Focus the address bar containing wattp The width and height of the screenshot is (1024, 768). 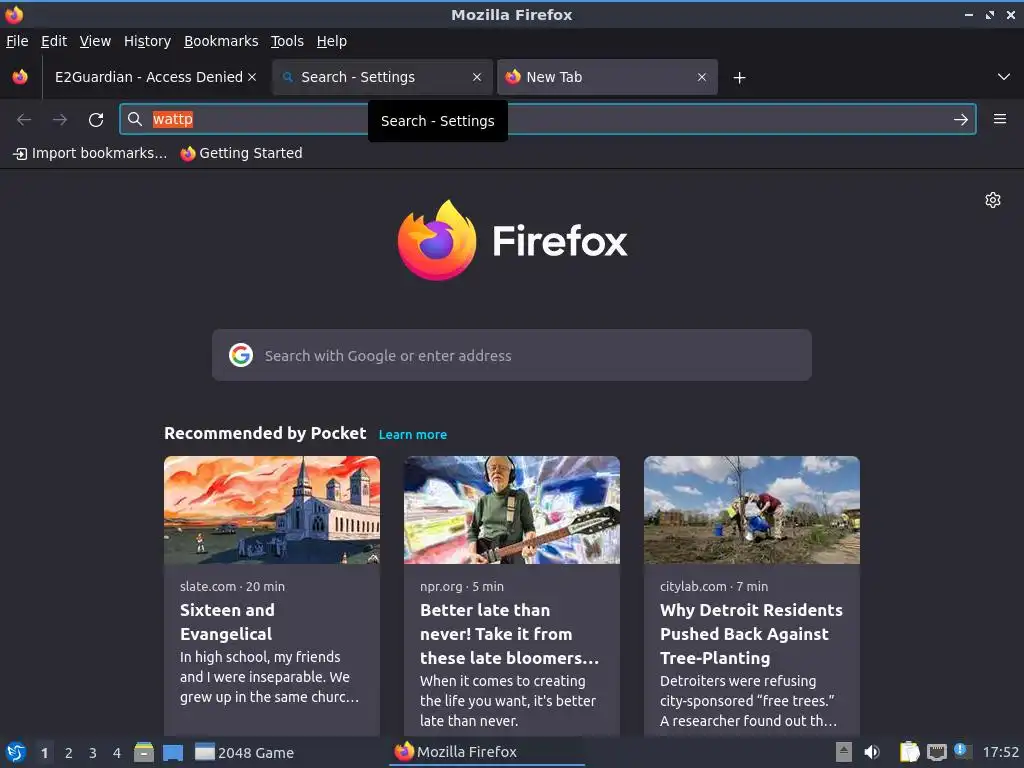pyautogui.click(x=547, y=120)
